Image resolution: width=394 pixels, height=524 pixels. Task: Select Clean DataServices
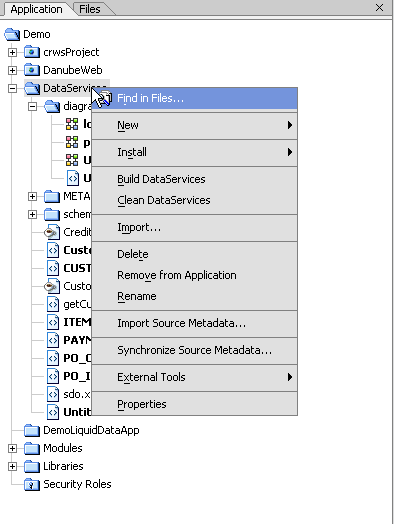[x=194, y=200]
